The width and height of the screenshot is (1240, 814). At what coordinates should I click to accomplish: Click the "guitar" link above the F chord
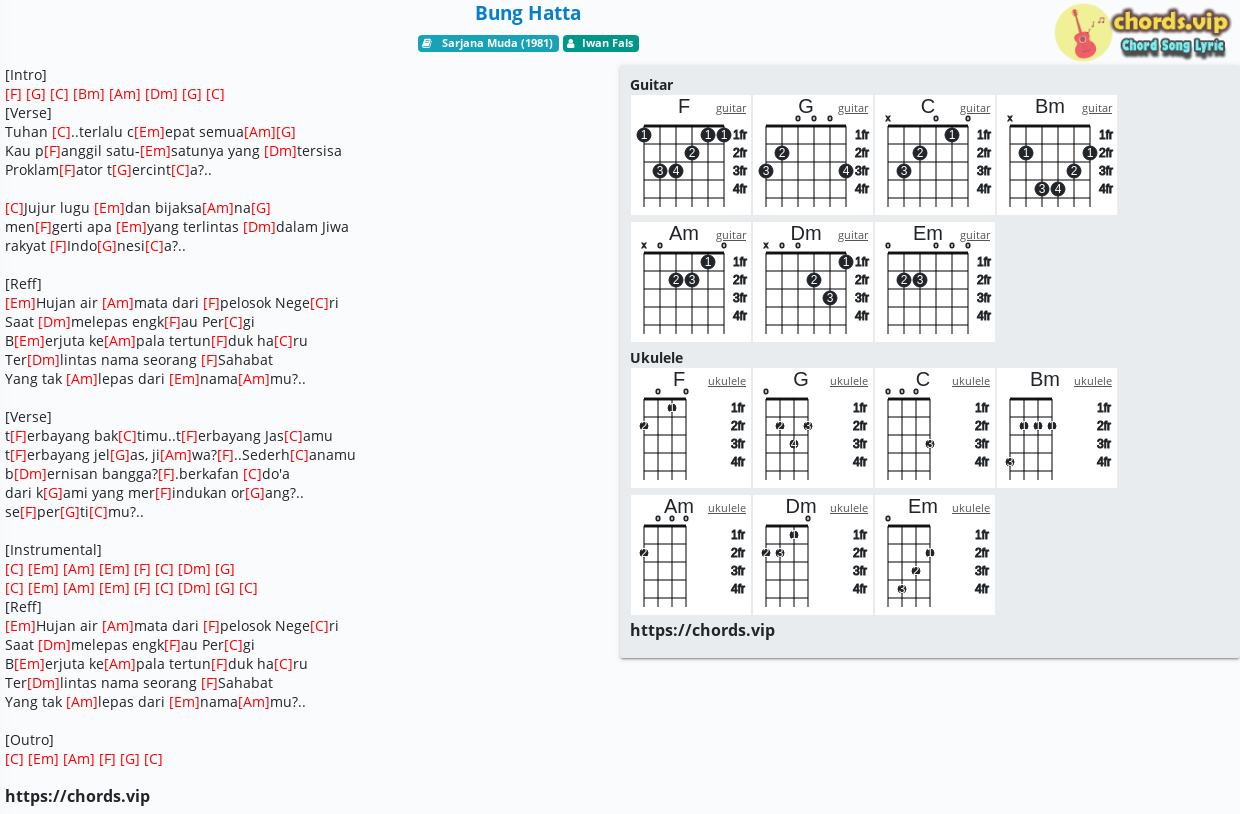coord(731,108)
